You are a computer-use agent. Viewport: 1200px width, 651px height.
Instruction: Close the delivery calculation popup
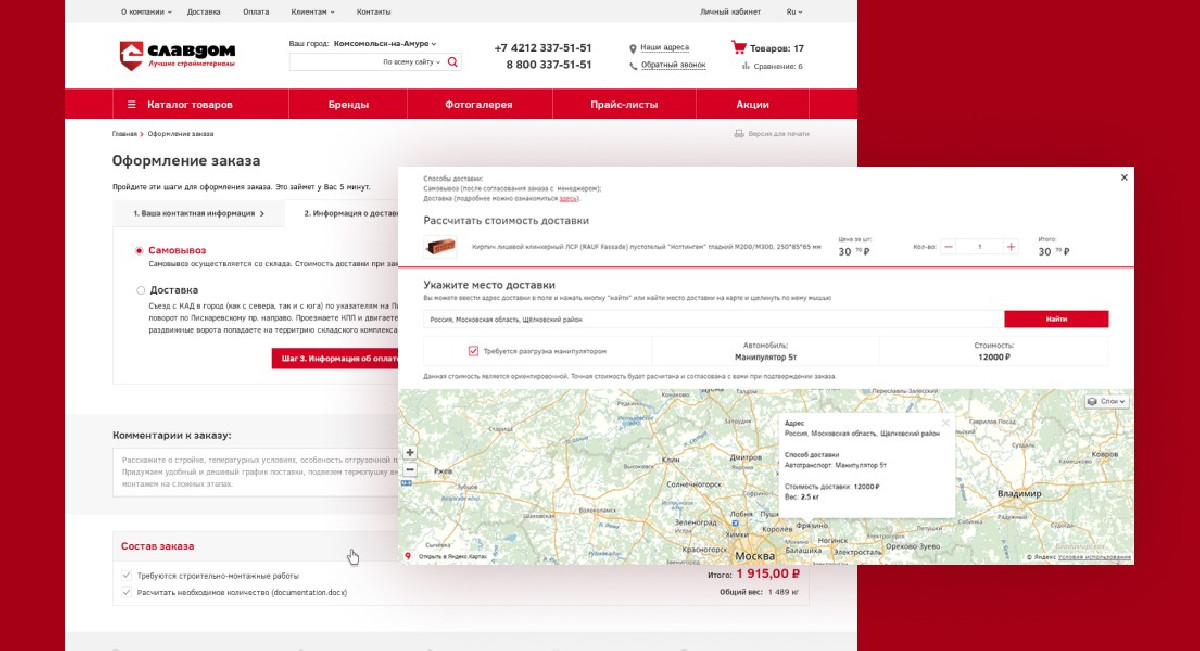[1124, 177]
